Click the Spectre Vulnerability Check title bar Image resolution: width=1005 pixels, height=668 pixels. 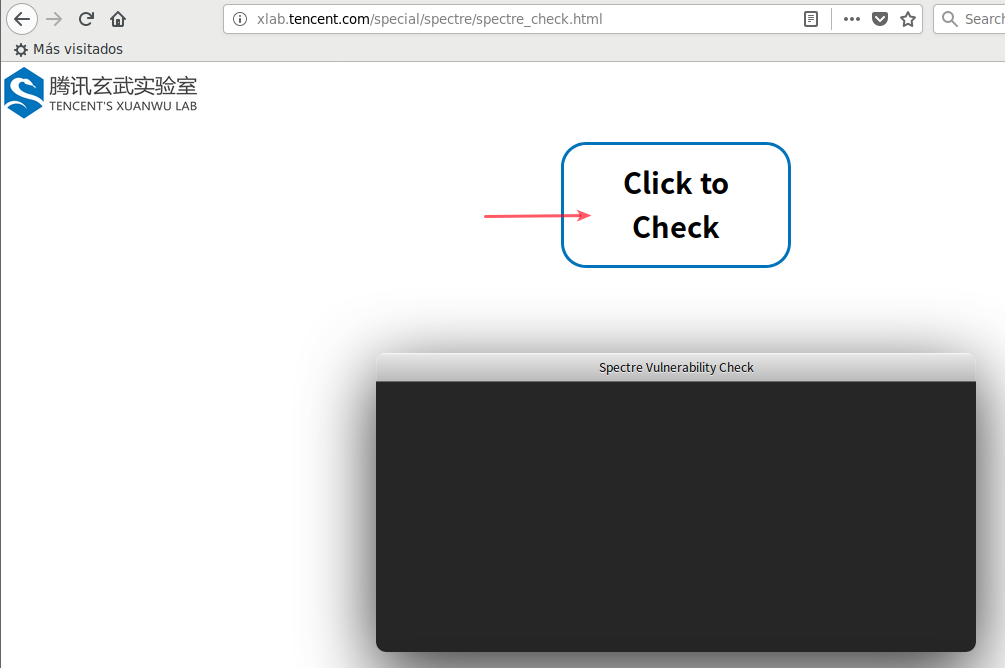676,367
